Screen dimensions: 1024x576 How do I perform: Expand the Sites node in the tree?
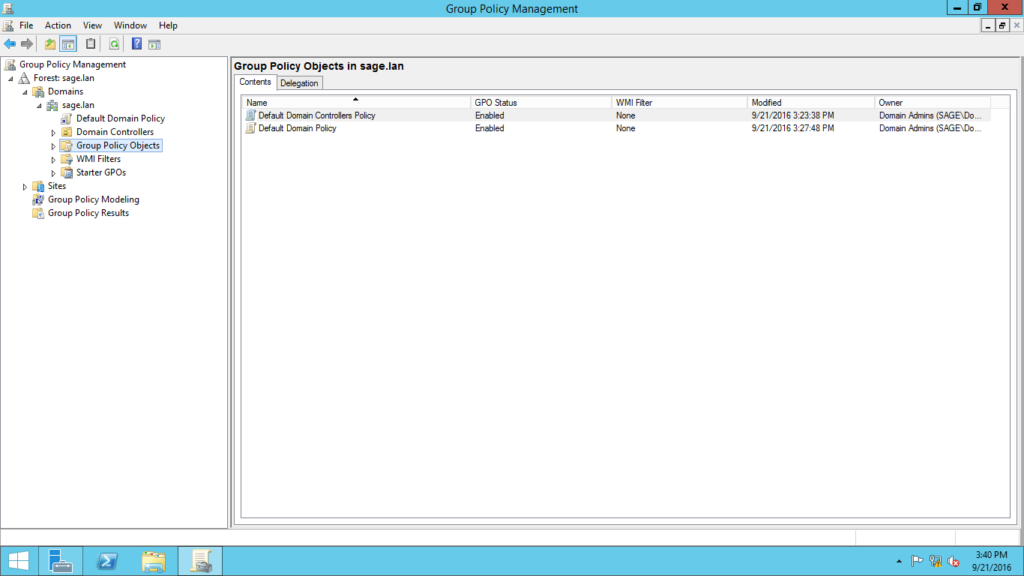pyautogui.click(x=25, y=186)
